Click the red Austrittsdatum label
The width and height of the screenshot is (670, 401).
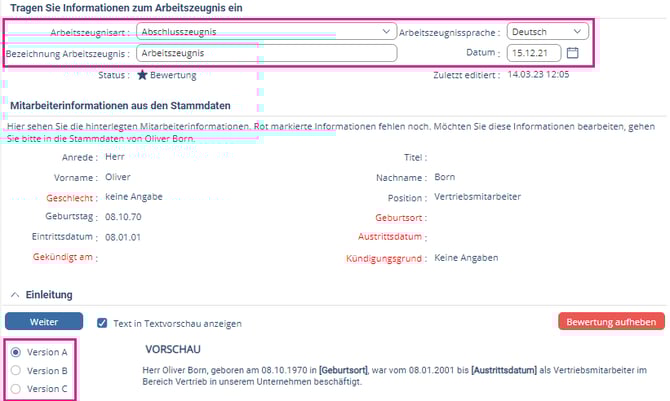390,236
